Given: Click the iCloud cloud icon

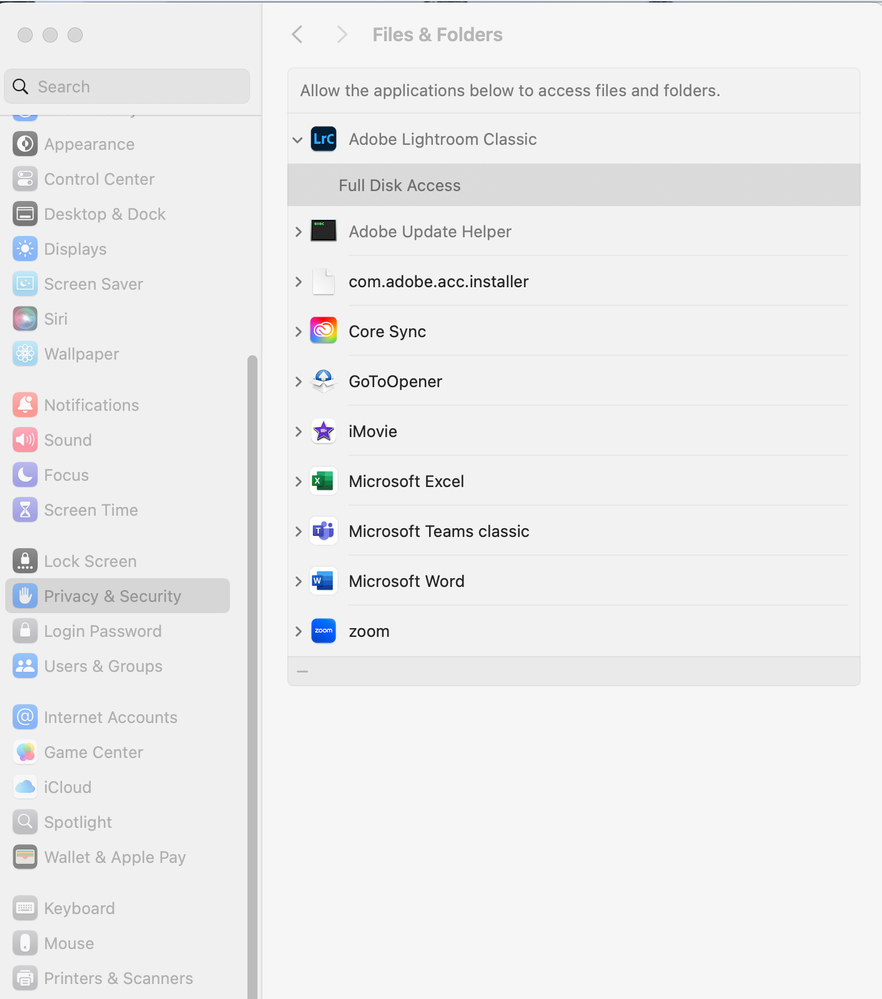Looking at the screenshot, I should pyautogui.click(x=25, y=787).
